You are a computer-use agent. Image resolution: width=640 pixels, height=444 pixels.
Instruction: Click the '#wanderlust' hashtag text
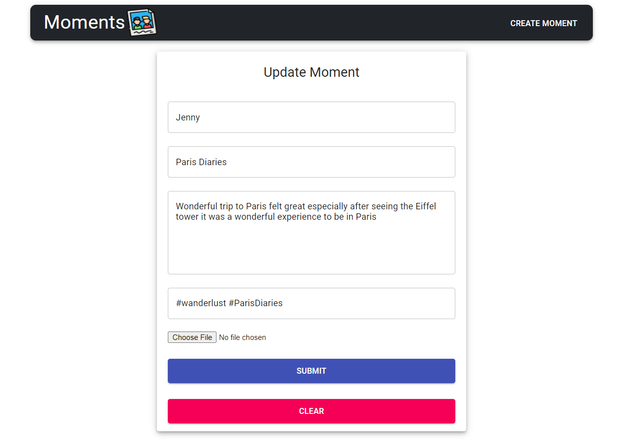coord(200,303)
